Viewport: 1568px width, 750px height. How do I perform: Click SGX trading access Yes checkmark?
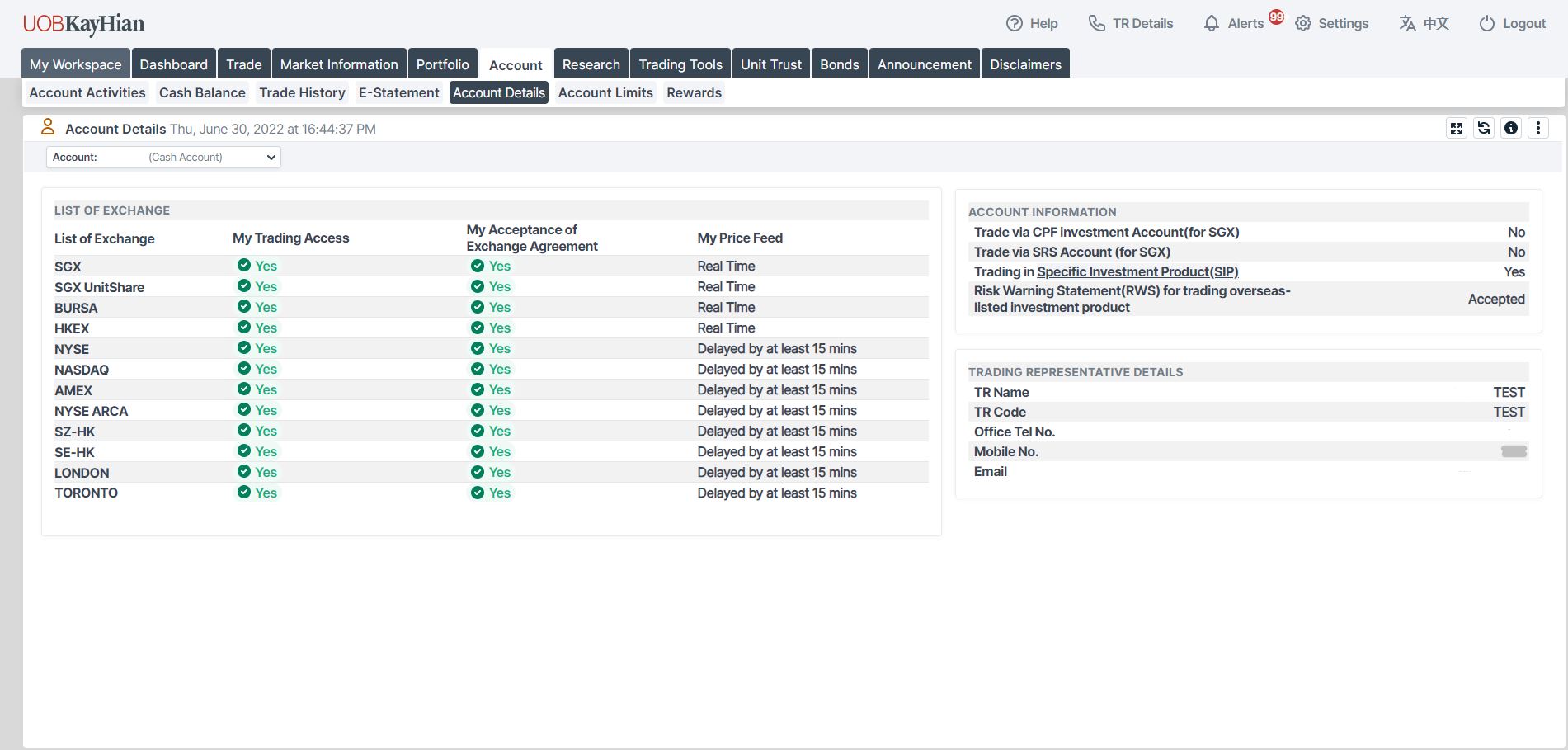(x=244, y=266)
